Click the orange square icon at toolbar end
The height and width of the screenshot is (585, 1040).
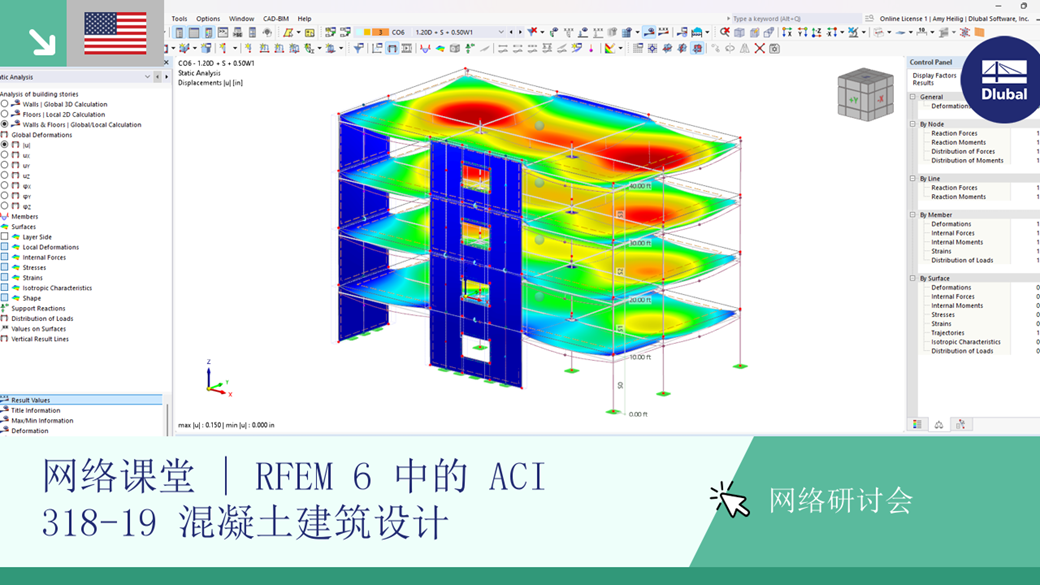point(980,32)
